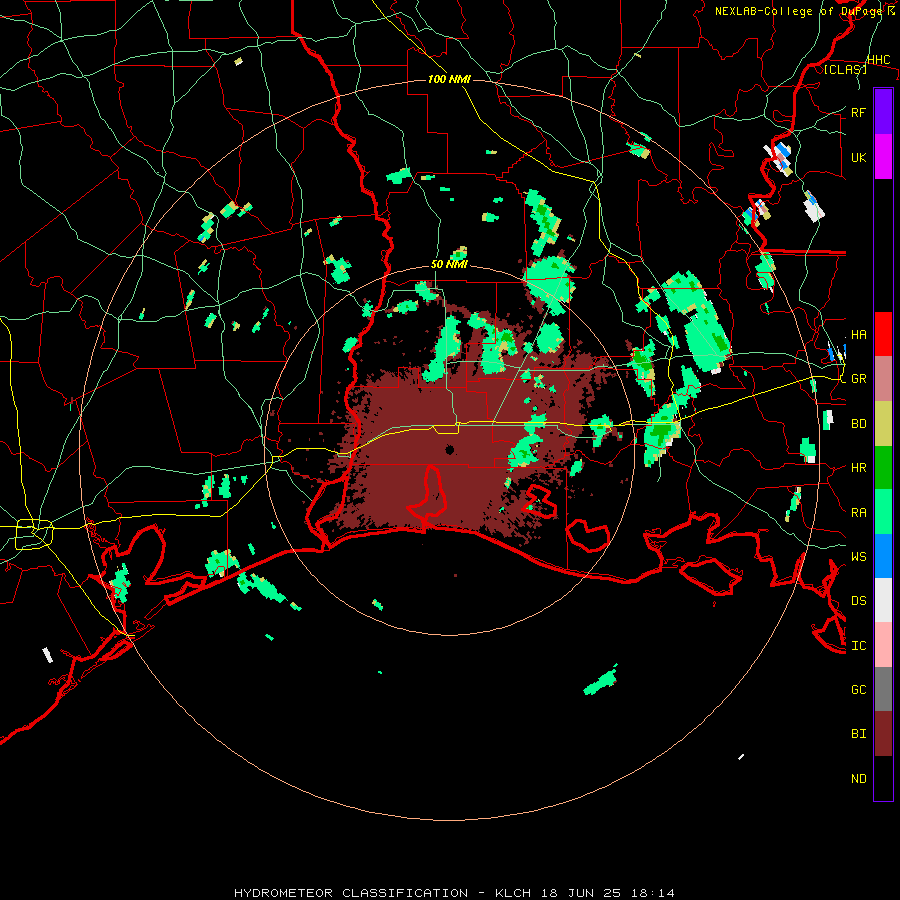Click the WS blue legend swatch

(883, 556)
